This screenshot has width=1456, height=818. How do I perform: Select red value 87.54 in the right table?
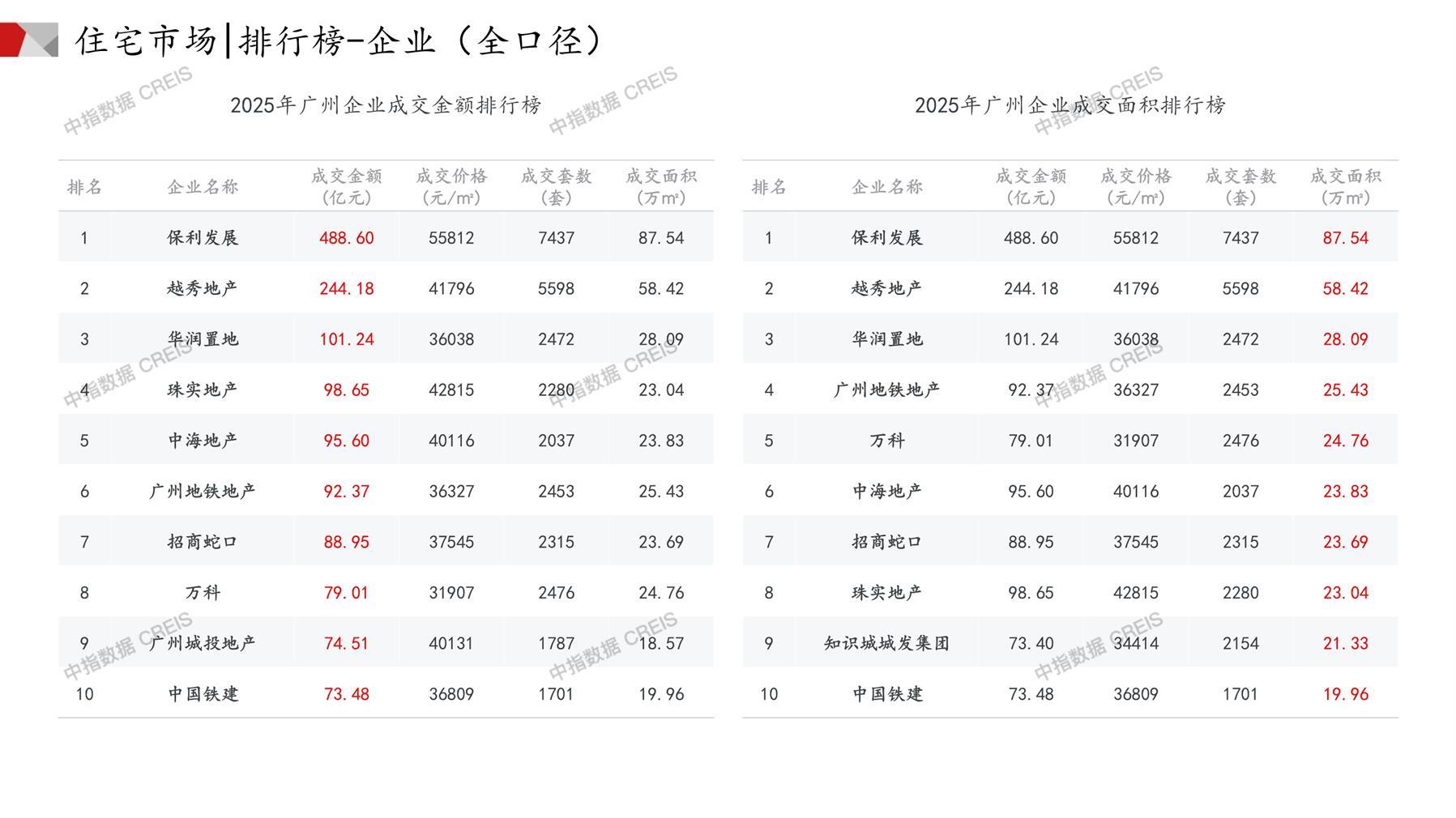(1345, 238)
